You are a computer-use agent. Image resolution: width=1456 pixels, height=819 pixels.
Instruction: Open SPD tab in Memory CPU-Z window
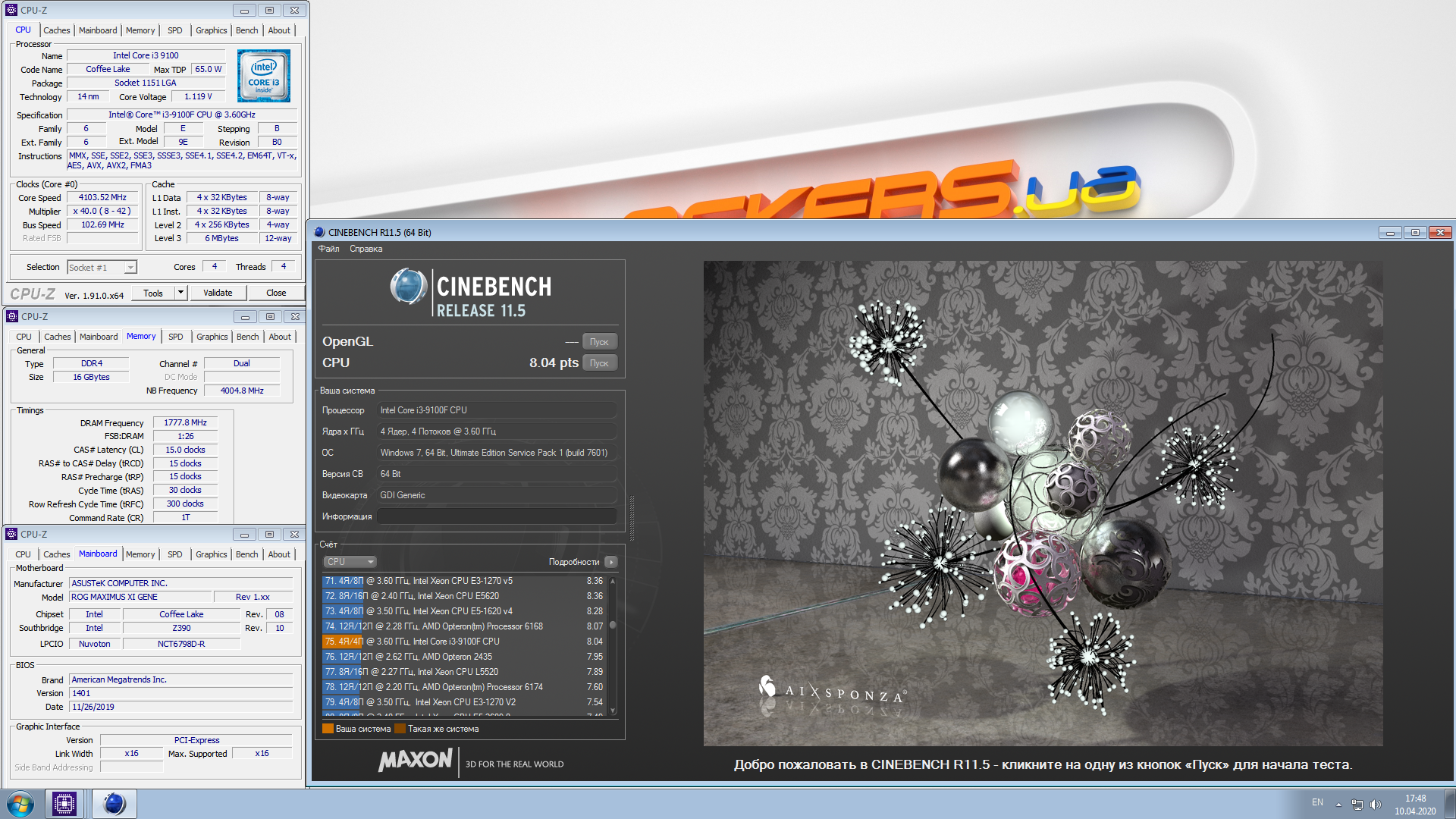tap(176, 337)
